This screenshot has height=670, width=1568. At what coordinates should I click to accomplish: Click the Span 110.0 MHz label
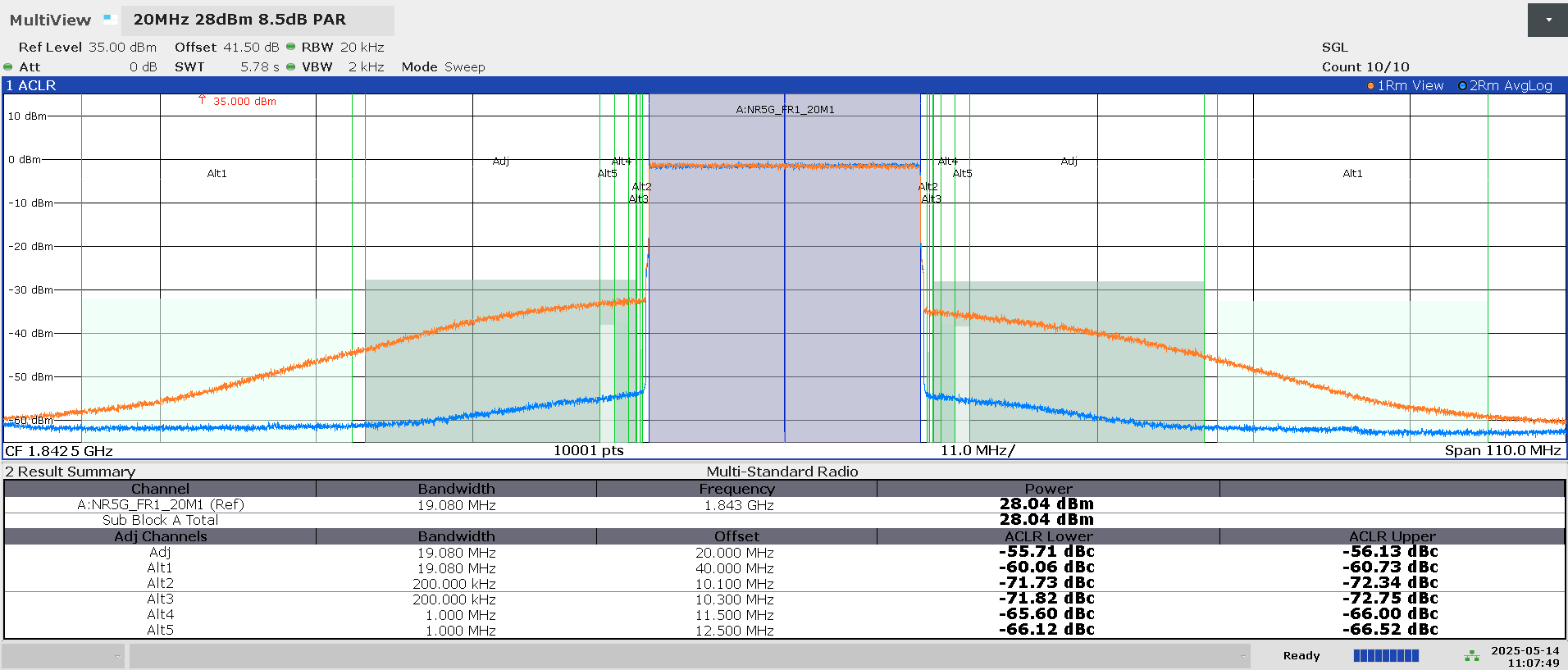[1502, 450]
